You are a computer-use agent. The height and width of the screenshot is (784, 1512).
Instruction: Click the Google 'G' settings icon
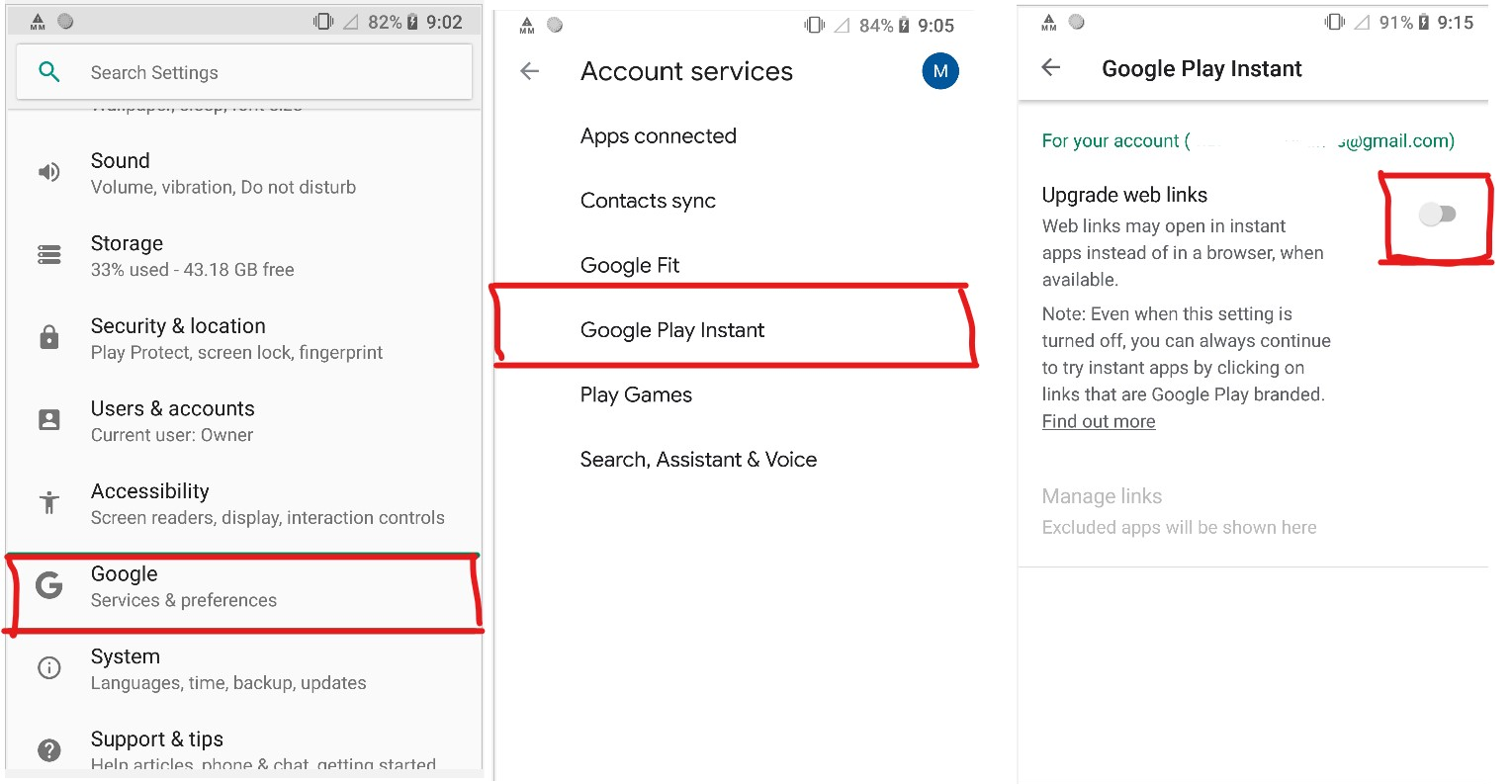coord(49,586)
